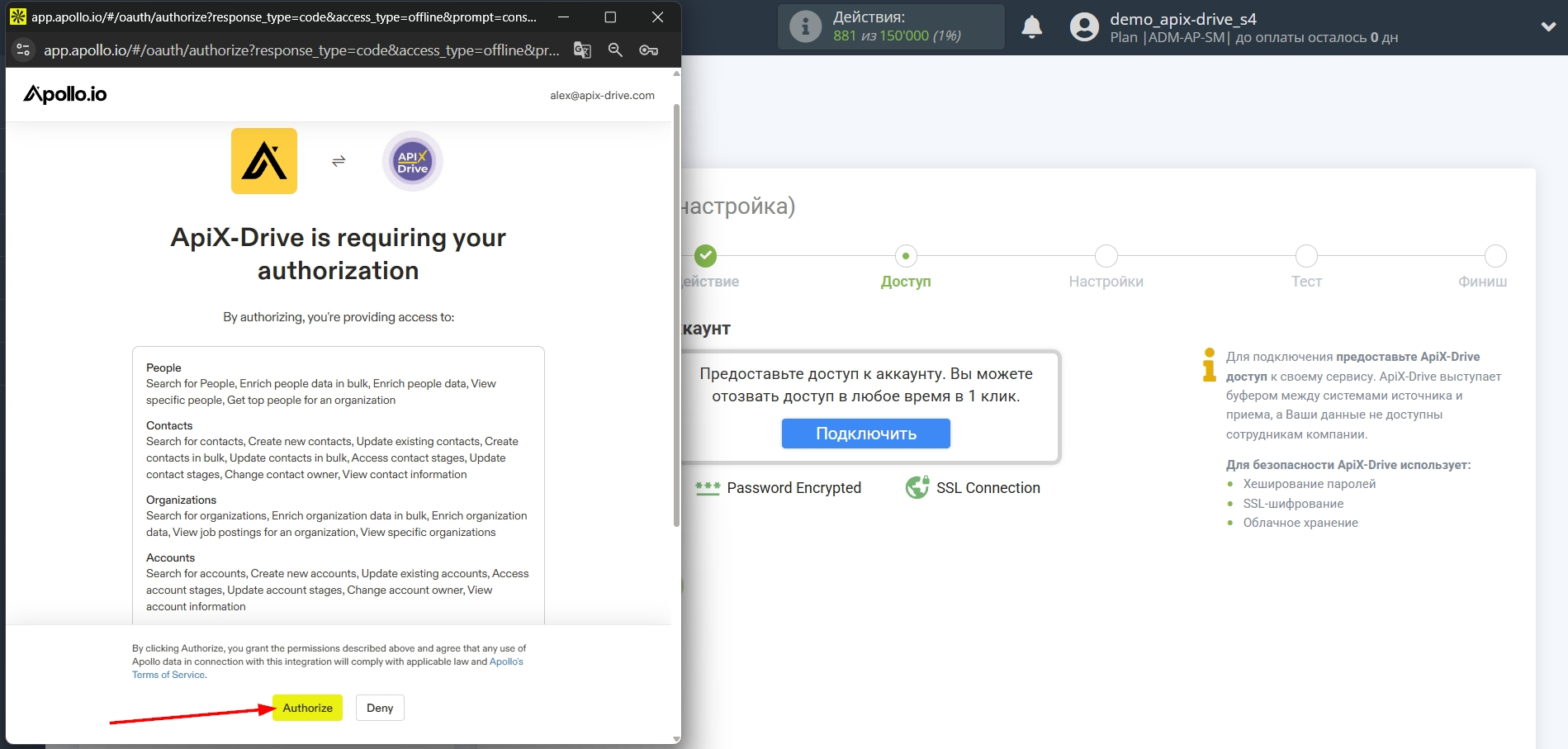This screenshot has height=749, width=1568.
Task: Click the Apollo.io logo in popup header
Action: pos(65,94)
